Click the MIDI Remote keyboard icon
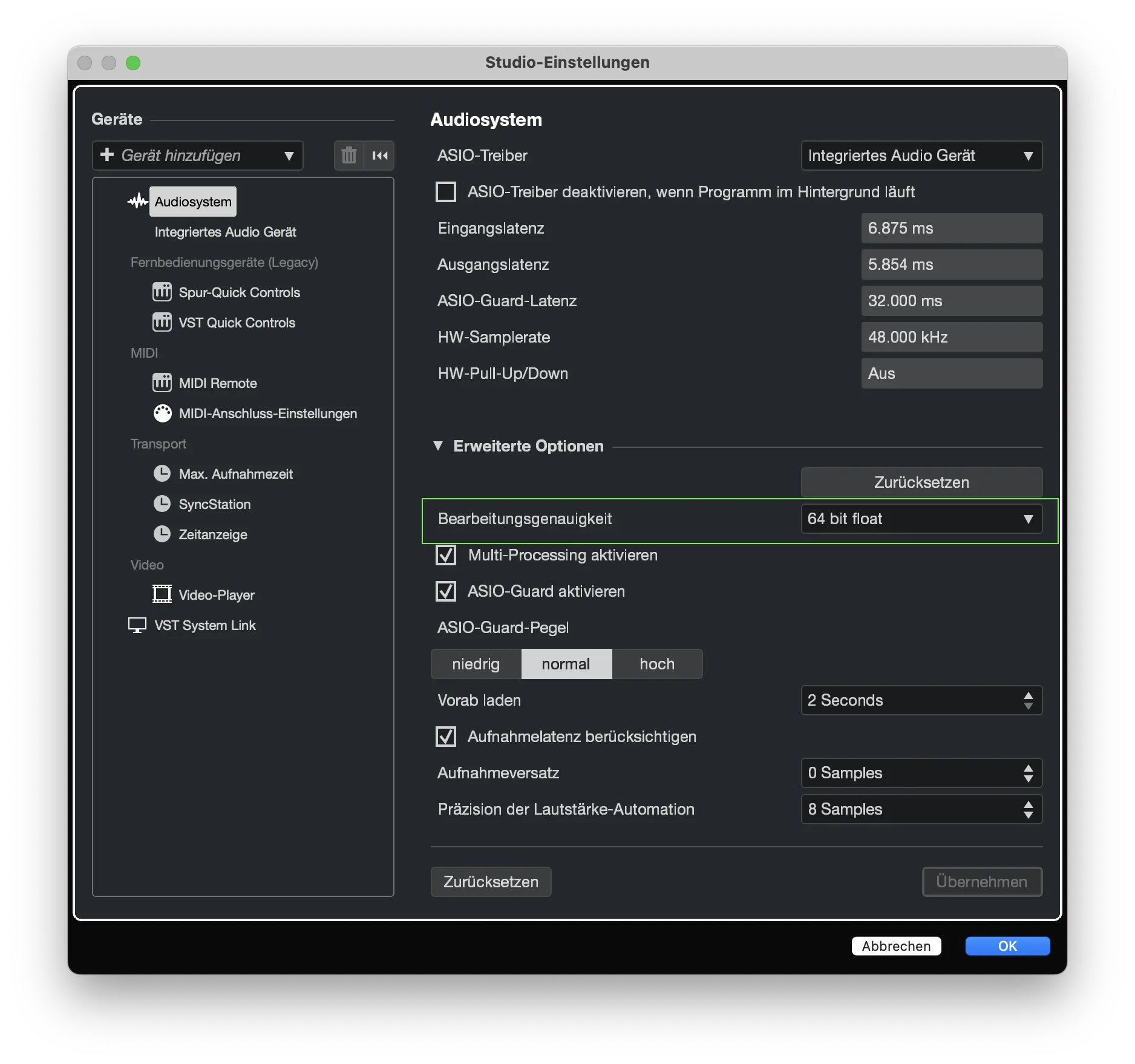This screenshot has height=1064, width=1135. click(162, 383)
